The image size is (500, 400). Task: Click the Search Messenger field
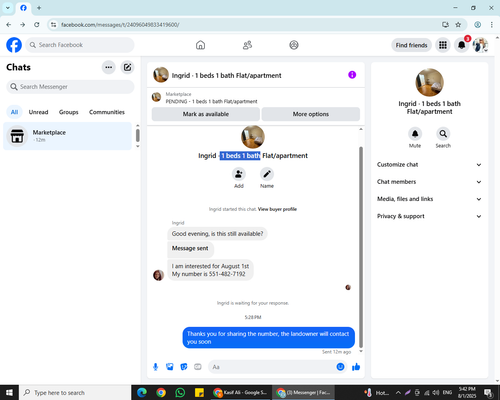pos(70,87)
